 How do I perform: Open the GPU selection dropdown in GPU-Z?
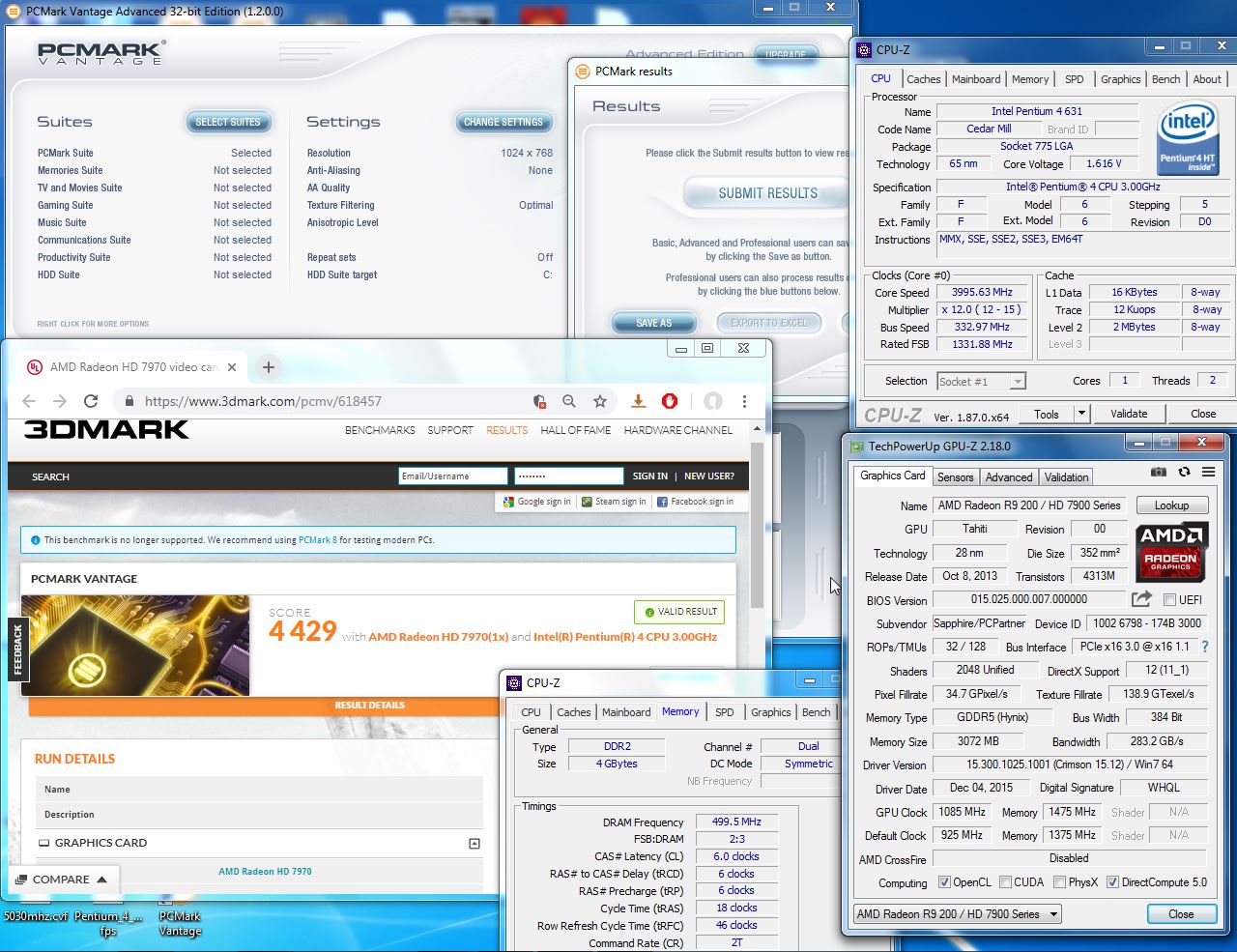[957, 913]
